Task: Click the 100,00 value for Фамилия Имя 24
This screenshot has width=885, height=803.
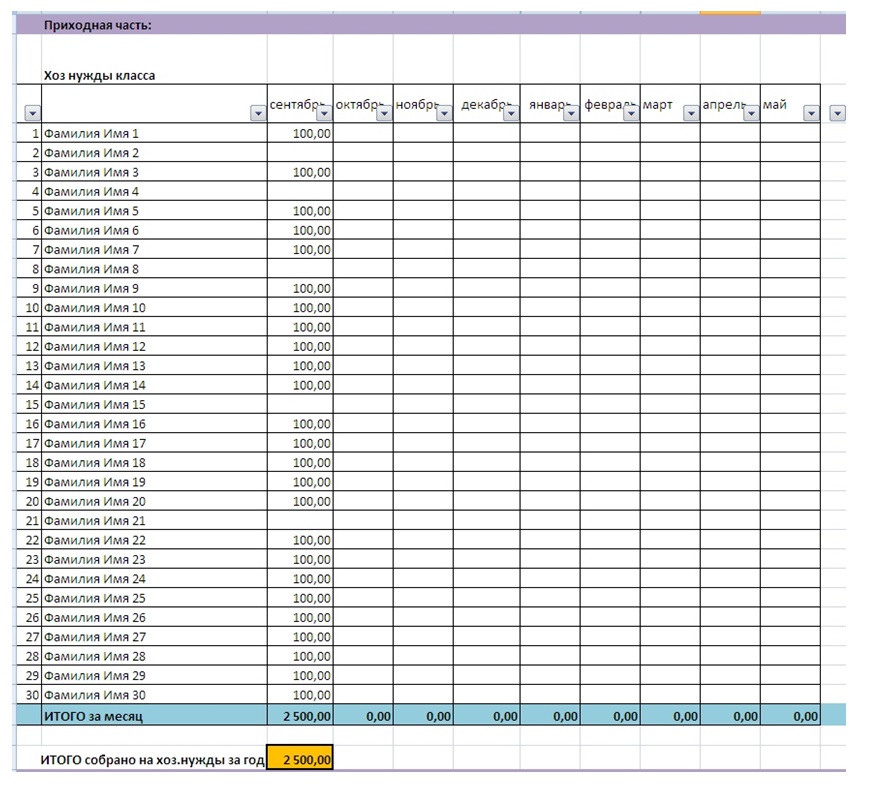Action: click(300, 578)
